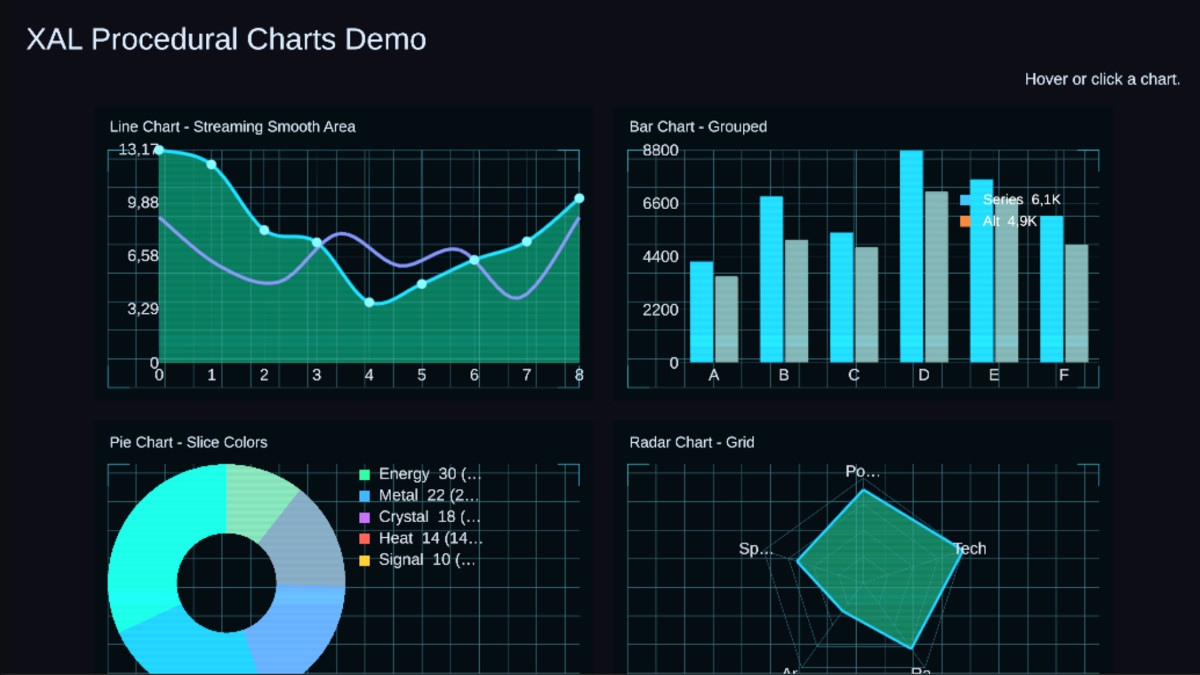
Task: Click the Heat red legend swatch
Action: click(364, 539)
